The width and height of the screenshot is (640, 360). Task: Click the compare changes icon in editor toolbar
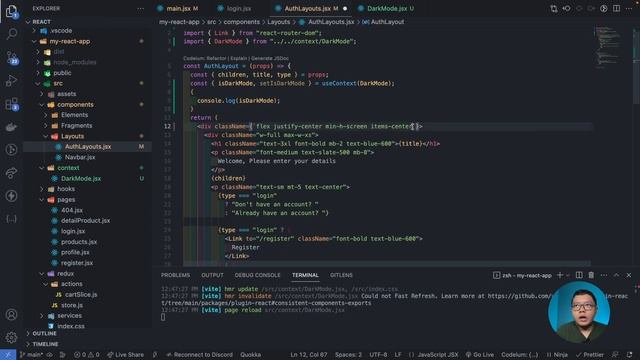554,9
